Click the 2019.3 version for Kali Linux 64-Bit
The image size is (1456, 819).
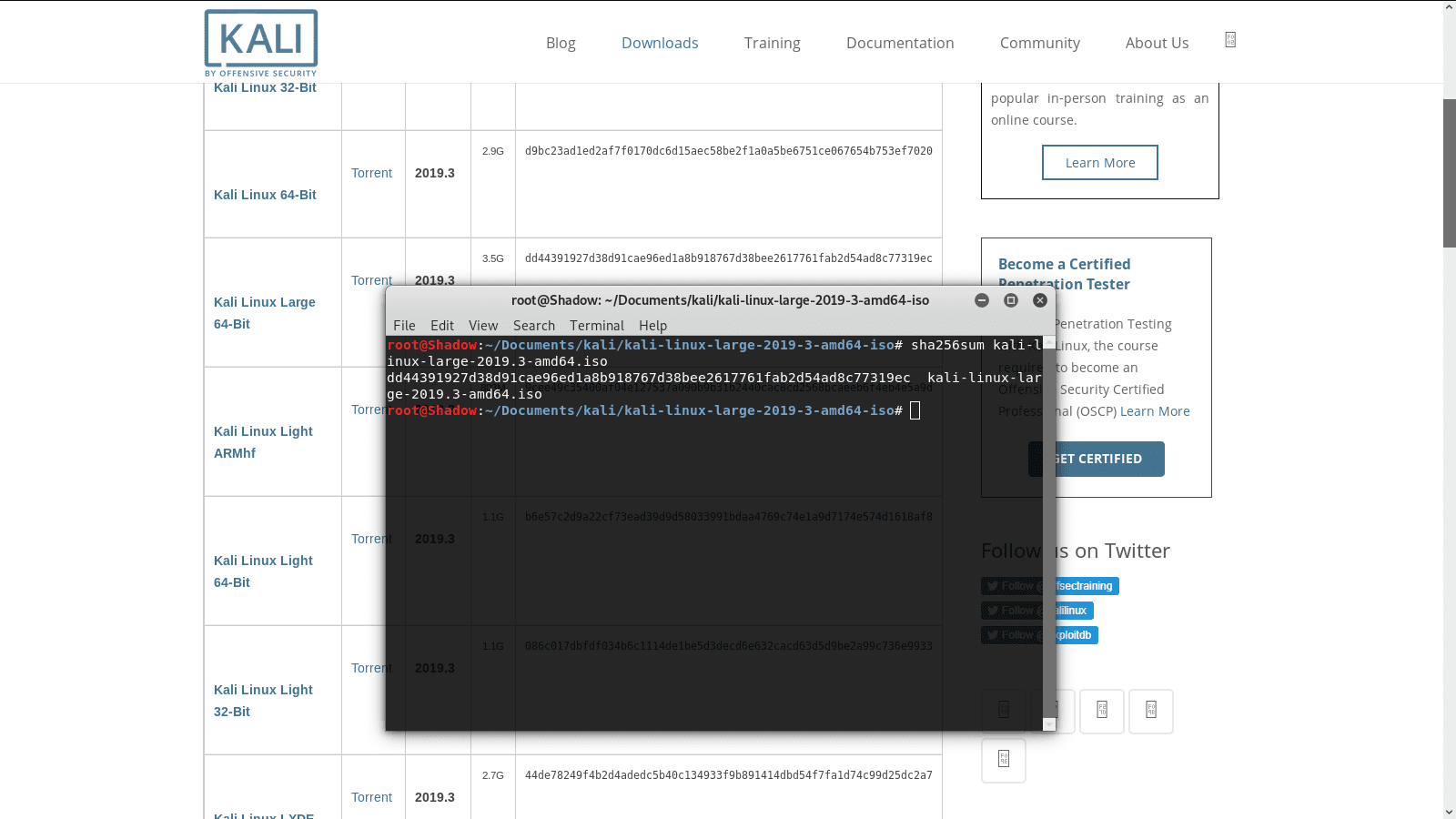tap(435, 173)
